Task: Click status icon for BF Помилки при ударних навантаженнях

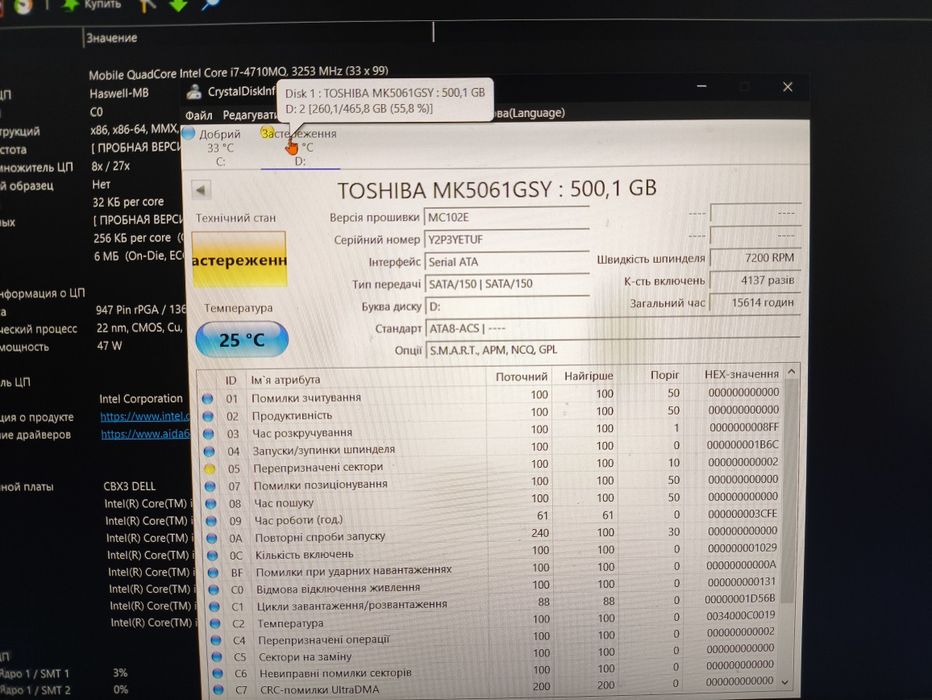Action: pos(213,573)
